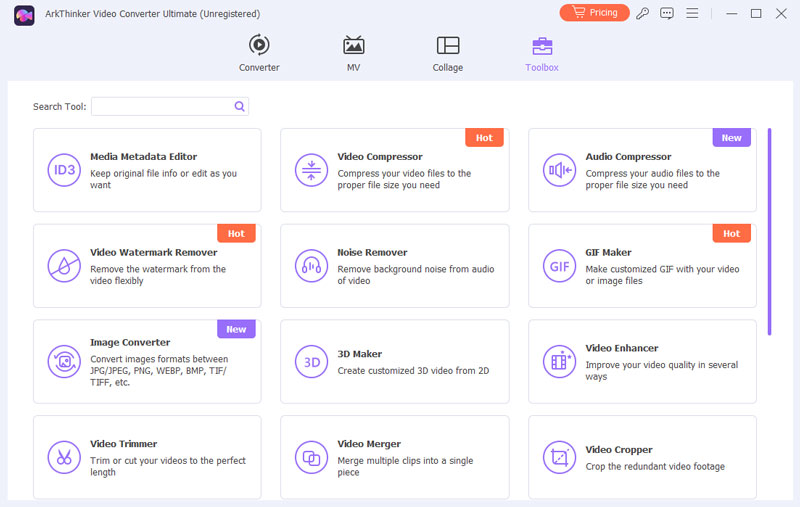The image size is (800, 507).
Task: Click the New badge on Image Converter
Action: click(x=236, y=329)
